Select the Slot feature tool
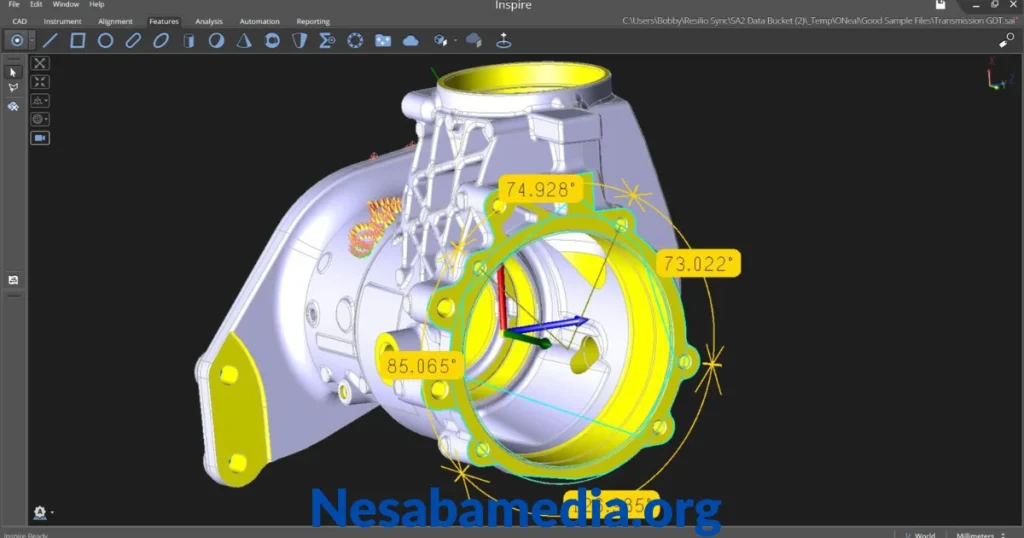This screenshot has height=538, width=1024. [x=133, y=40]
